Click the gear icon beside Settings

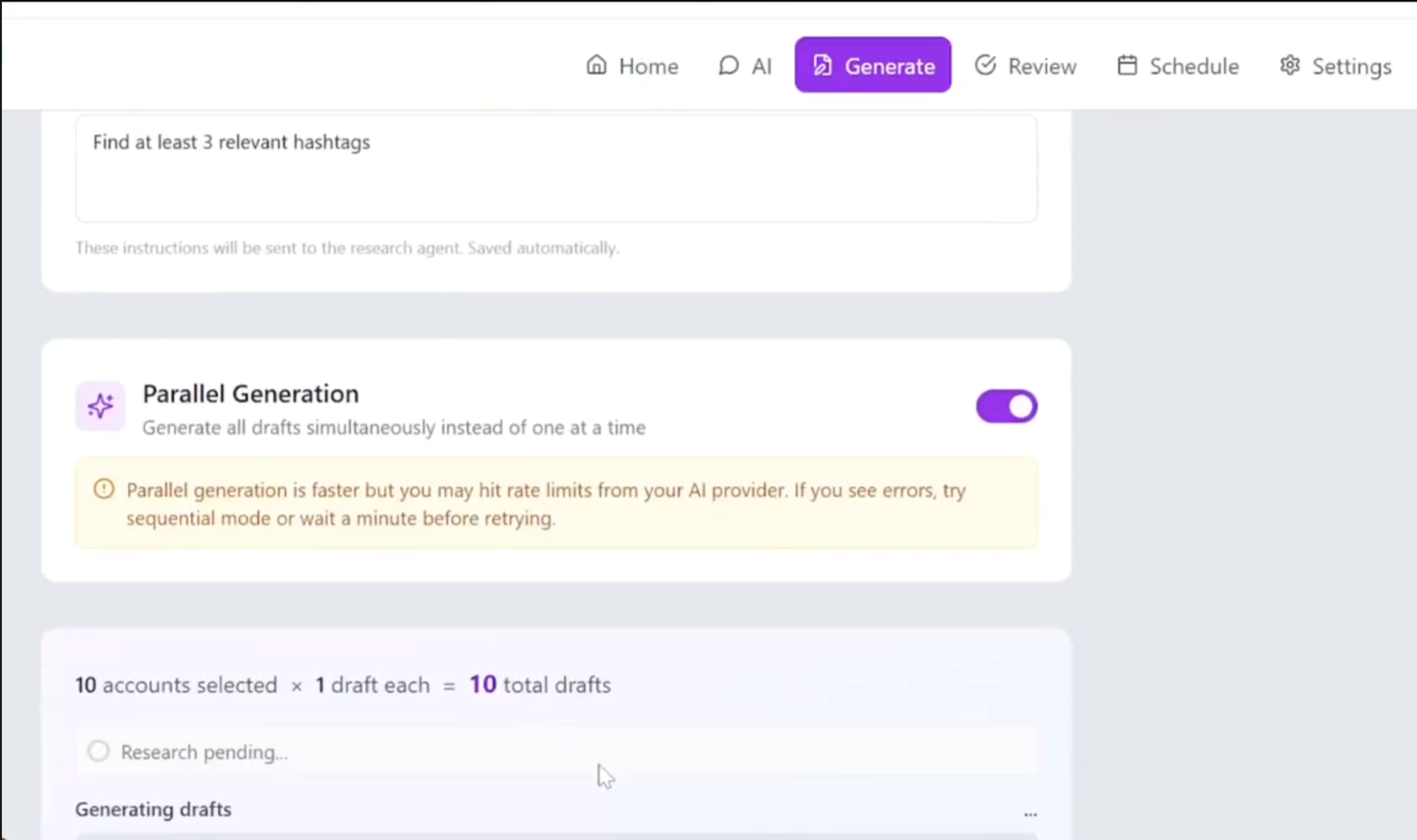click(1290, 65)
